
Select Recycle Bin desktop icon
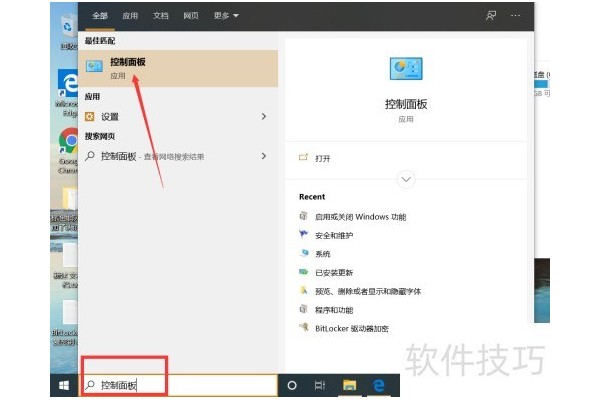coord(69,33)
